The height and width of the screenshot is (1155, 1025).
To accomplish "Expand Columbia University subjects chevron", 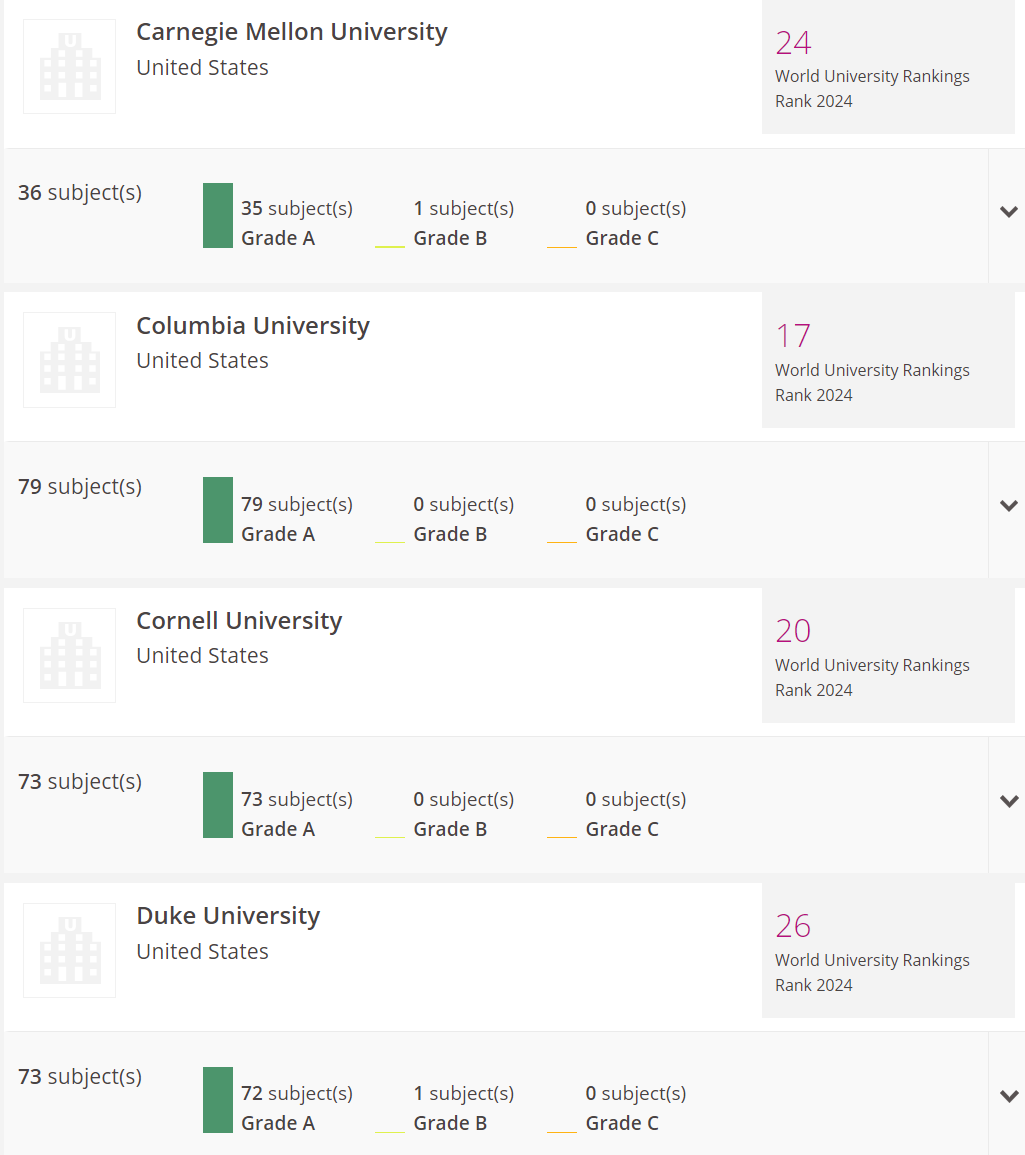I will click(1009, 506).
